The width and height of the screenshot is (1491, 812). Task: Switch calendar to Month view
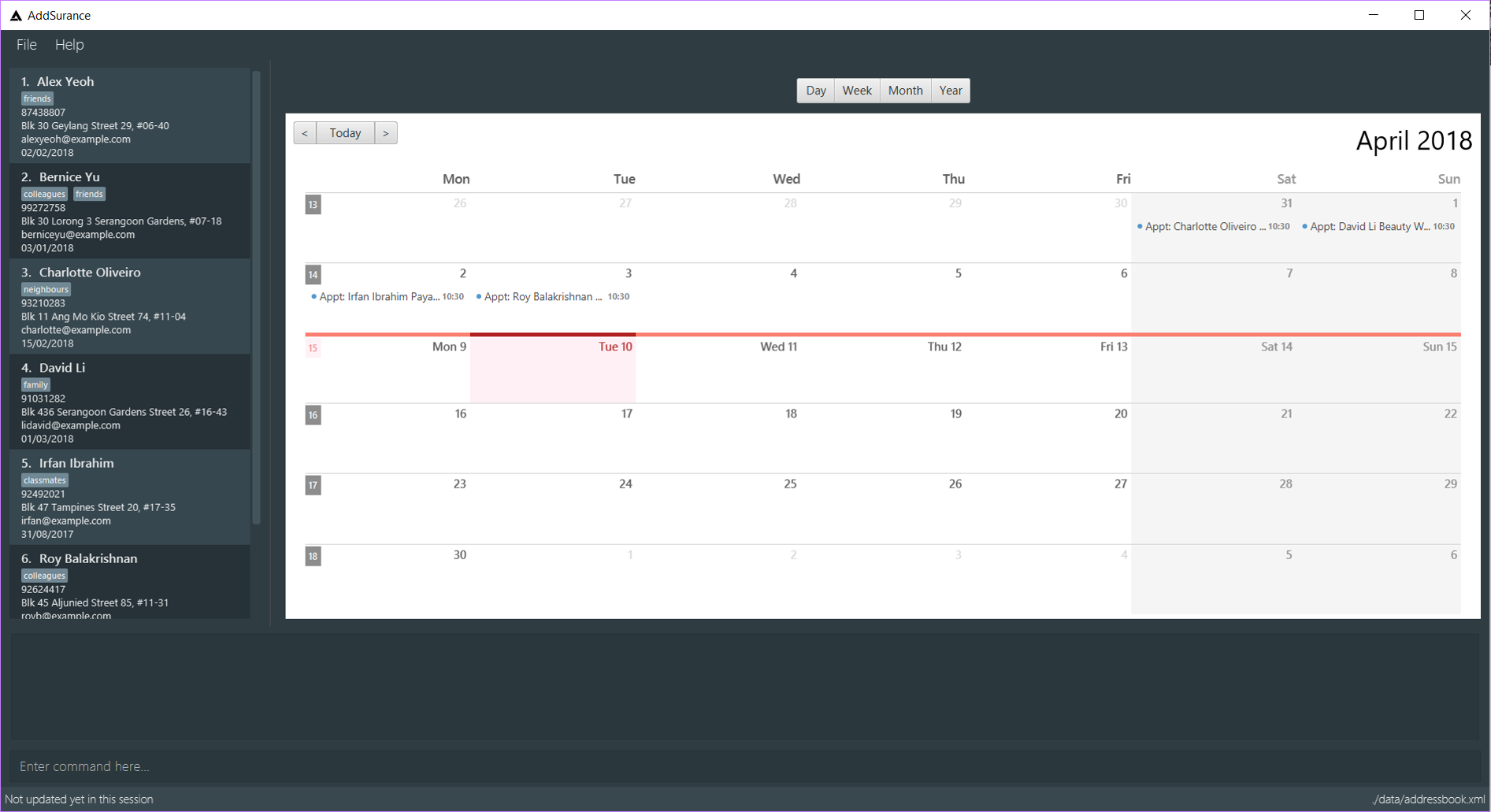[906, 91]
